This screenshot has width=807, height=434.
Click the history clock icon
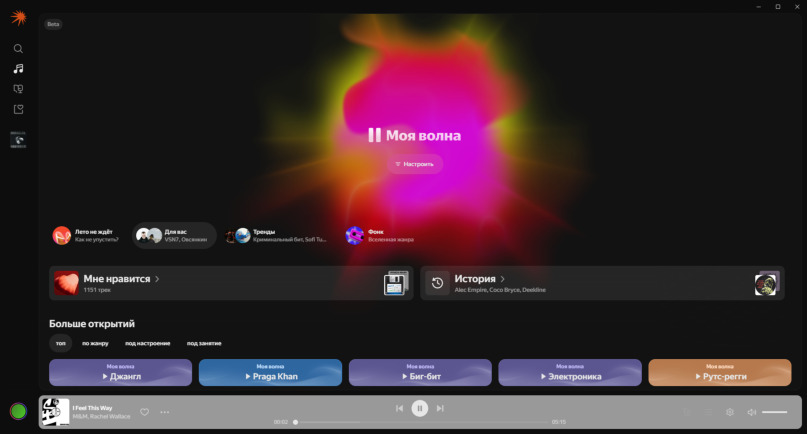pos(437,283)
